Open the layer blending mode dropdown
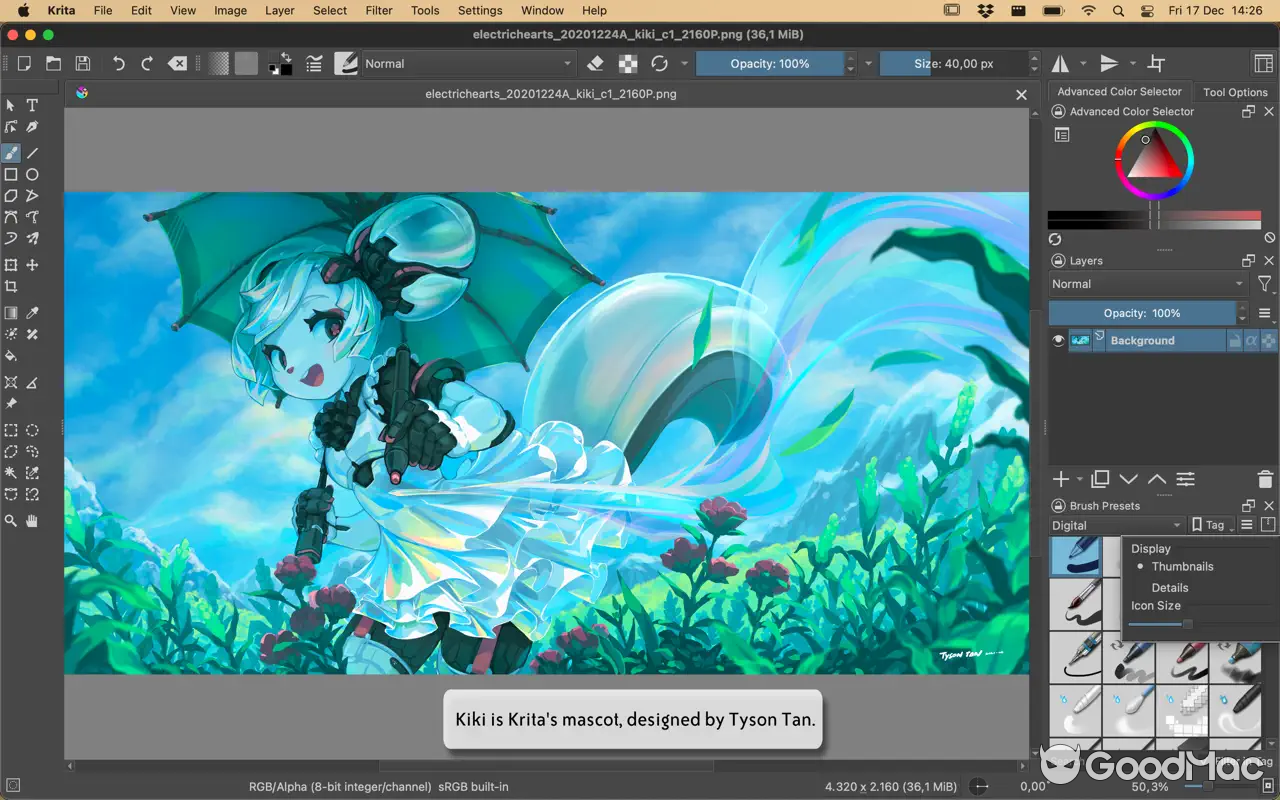 pos(1146,283)
